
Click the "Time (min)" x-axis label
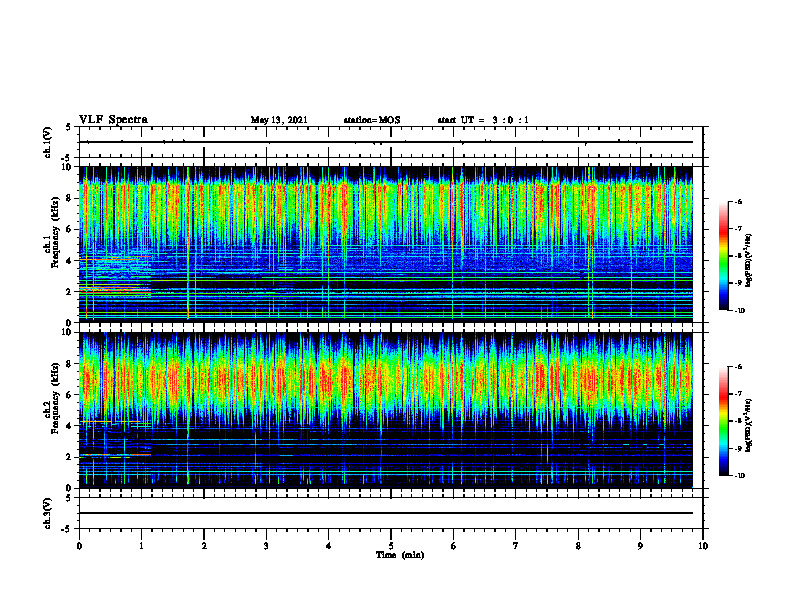tap(400, 555)
